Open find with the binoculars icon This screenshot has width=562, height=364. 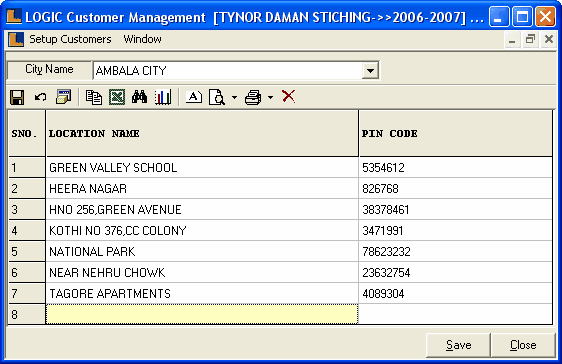pos(139,97)
